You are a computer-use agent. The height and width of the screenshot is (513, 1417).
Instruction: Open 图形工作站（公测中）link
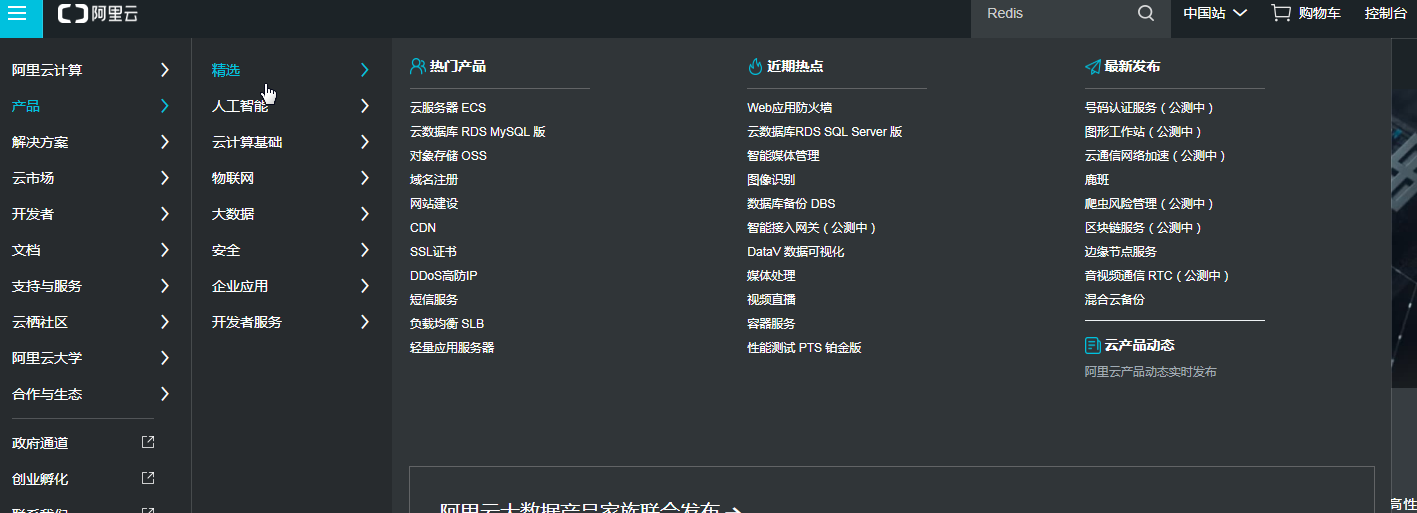pos(1144,132)
